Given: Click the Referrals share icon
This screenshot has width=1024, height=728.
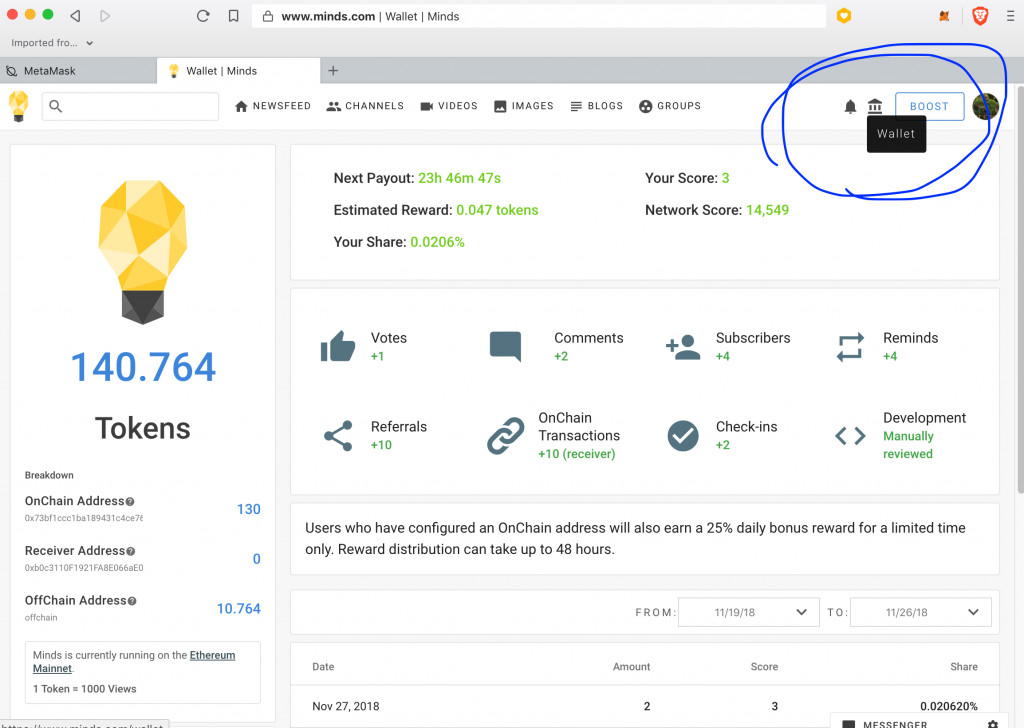Looking at the screenshot, I should click(338, 435).
